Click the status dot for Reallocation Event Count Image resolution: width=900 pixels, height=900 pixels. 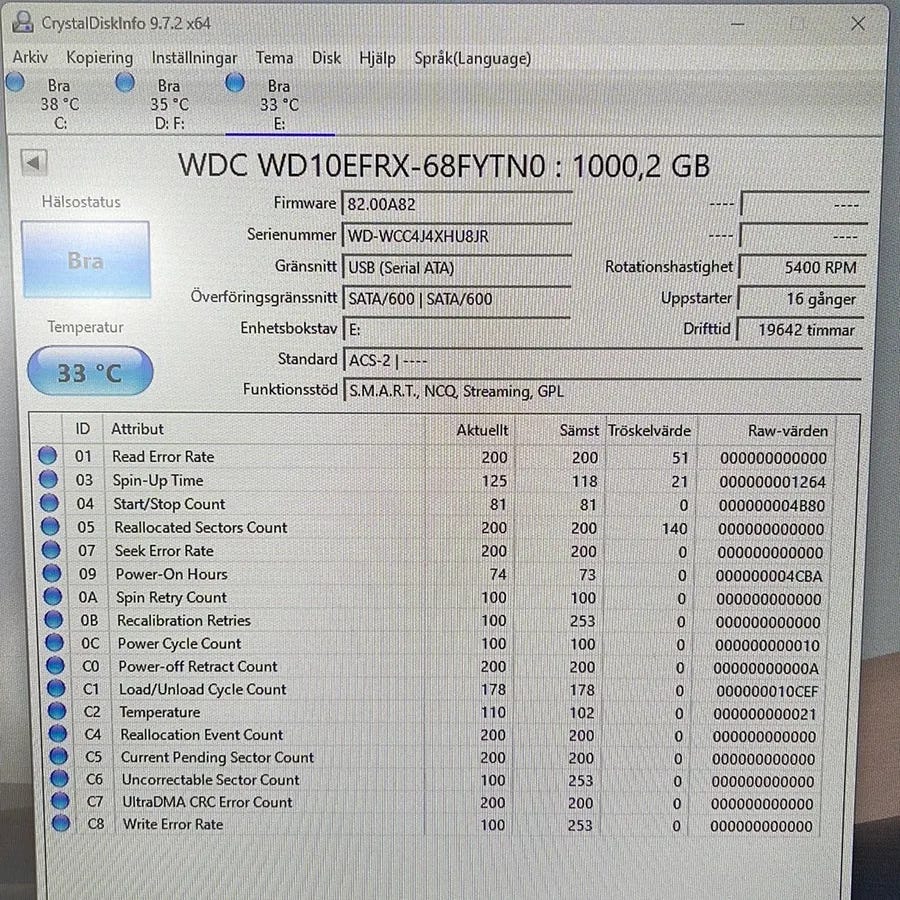coord(58,734)
